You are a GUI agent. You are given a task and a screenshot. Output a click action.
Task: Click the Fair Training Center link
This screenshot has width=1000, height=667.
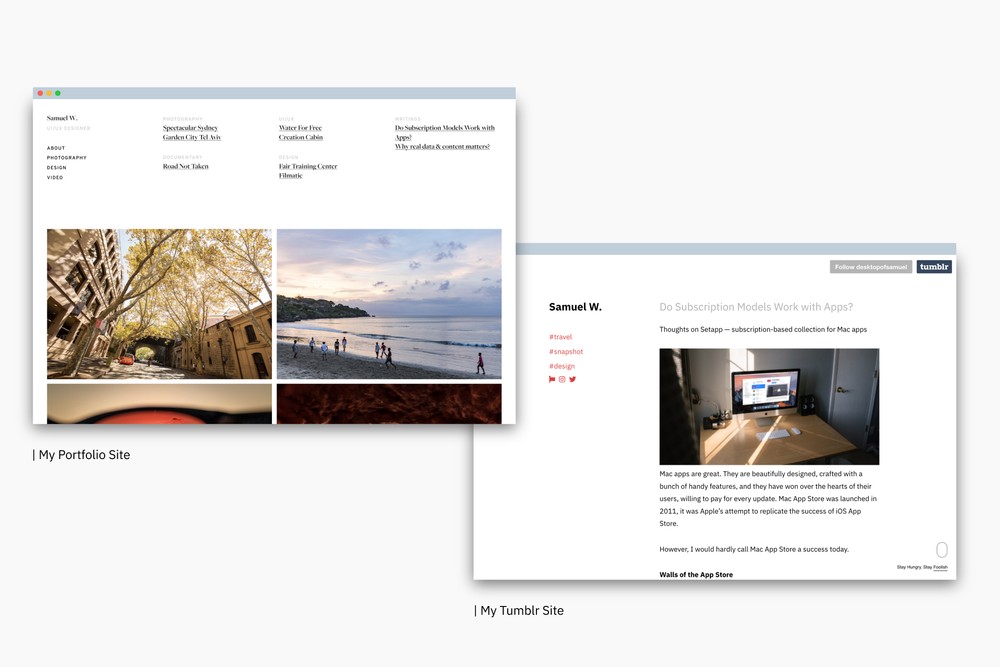click(x=308, y=167)
